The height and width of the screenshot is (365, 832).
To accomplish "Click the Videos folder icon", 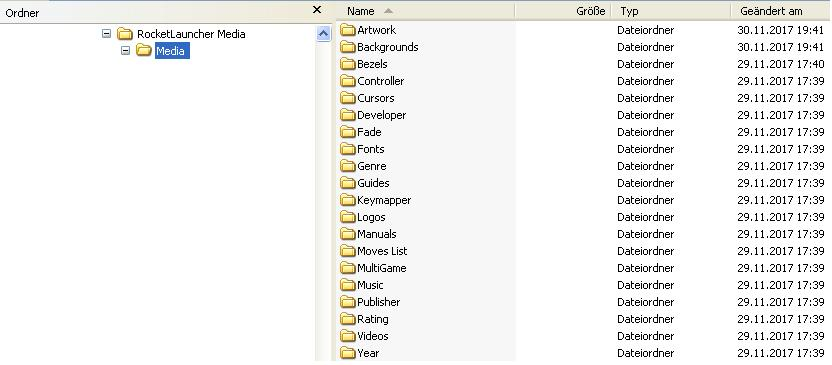I will 348,336.
